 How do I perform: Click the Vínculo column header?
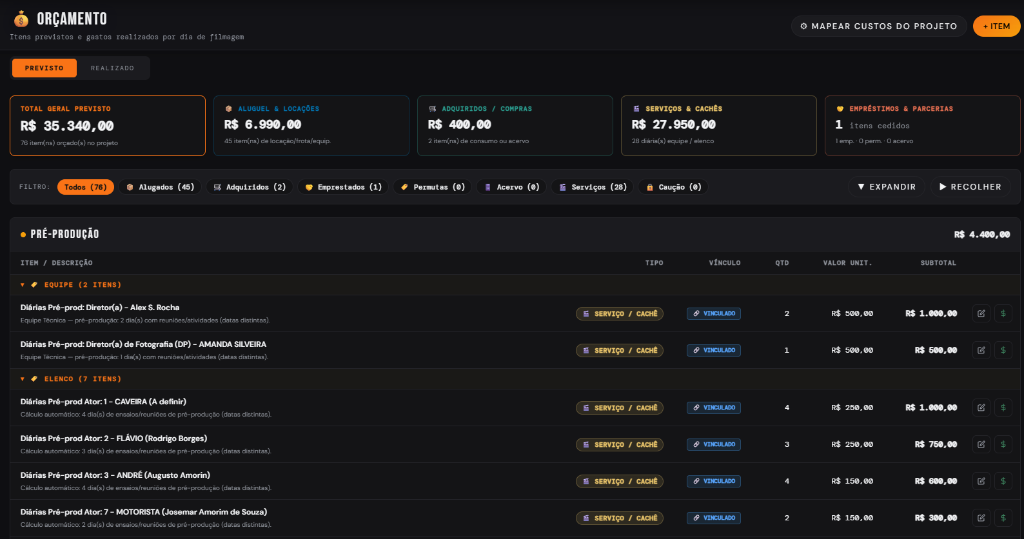[x=725, y=263]
